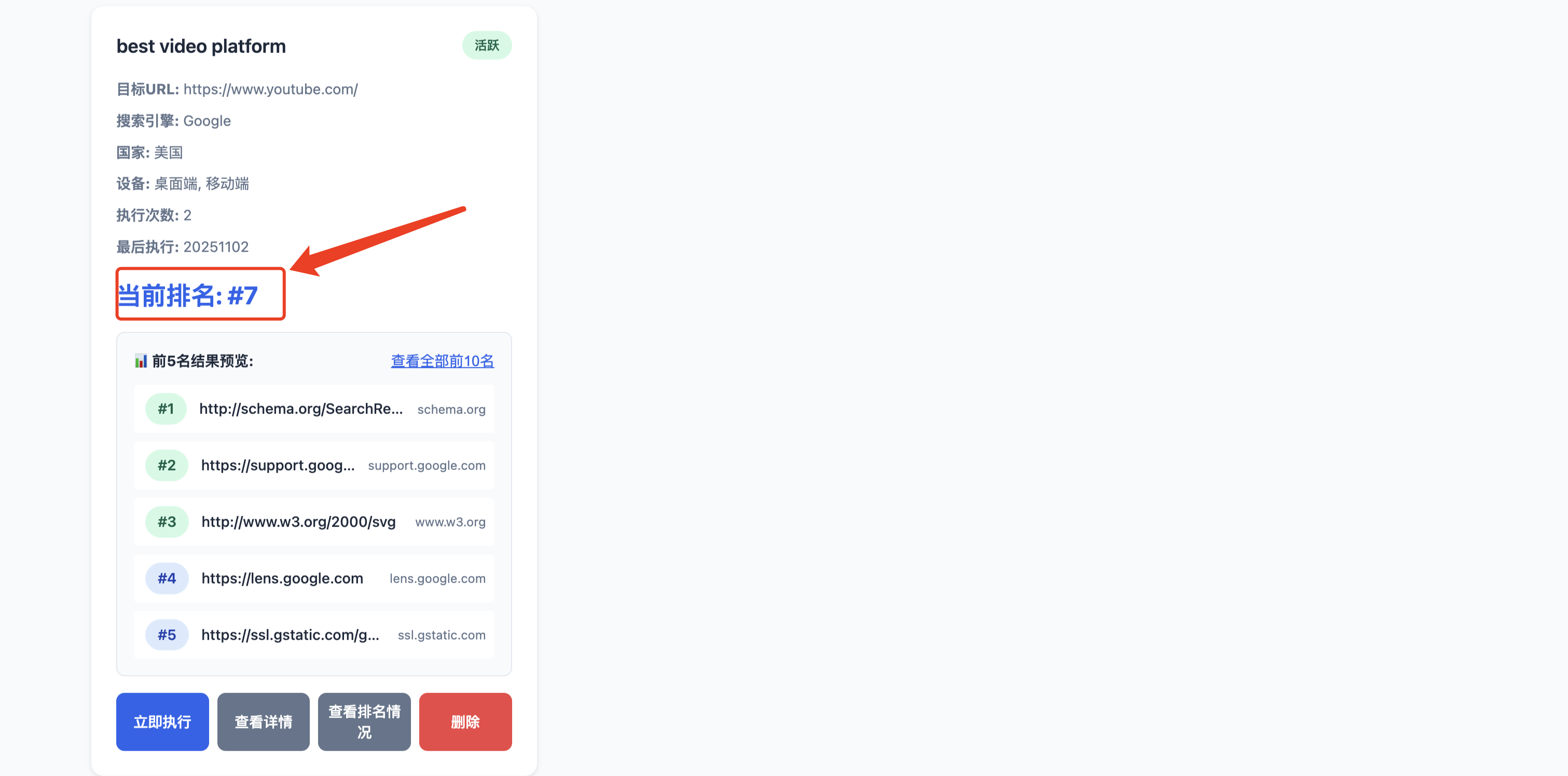Delete the task with 删除 button
This screenshot has width=1568, height=776.
pos(465,721)
